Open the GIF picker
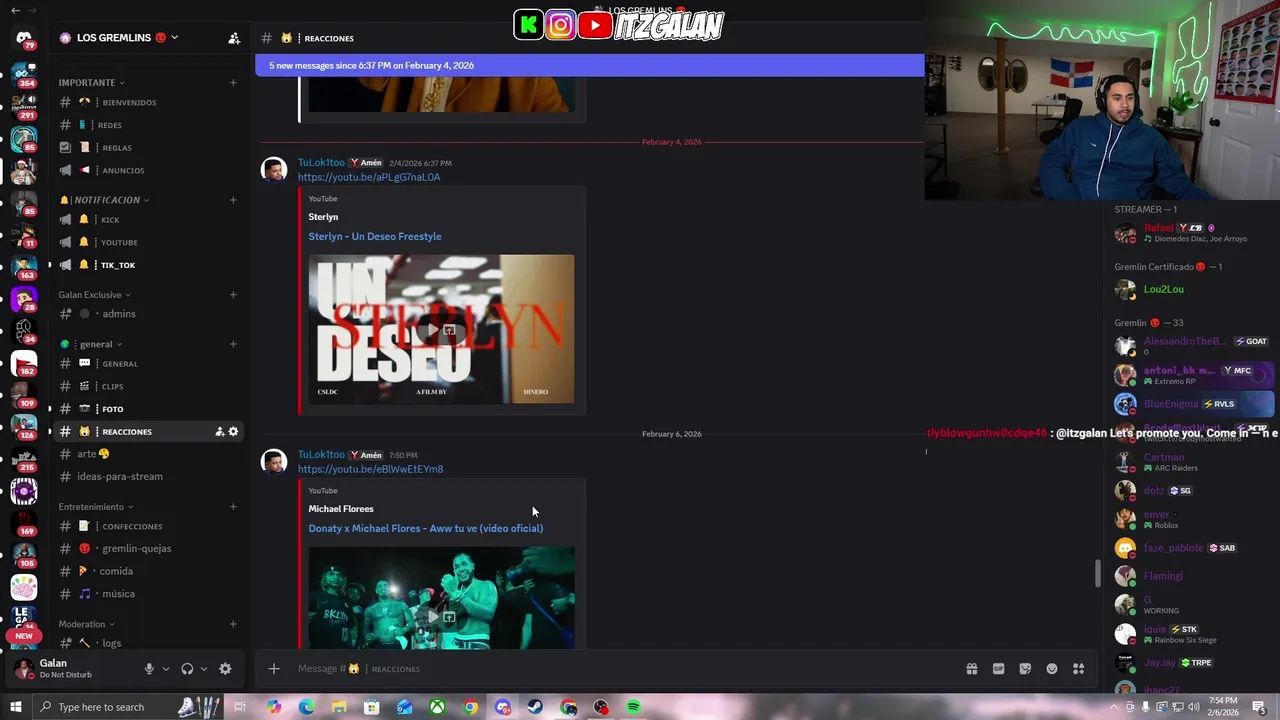 point(998,669)
